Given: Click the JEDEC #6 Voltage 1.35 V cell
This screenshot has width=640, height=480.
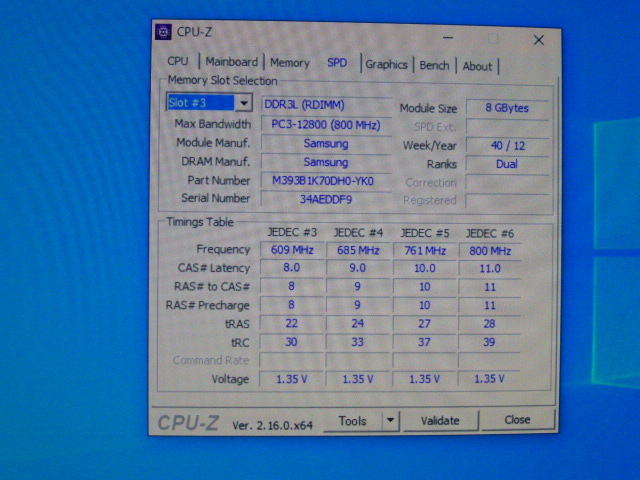Looking at the screenshot, I should [x=490, y=379].
